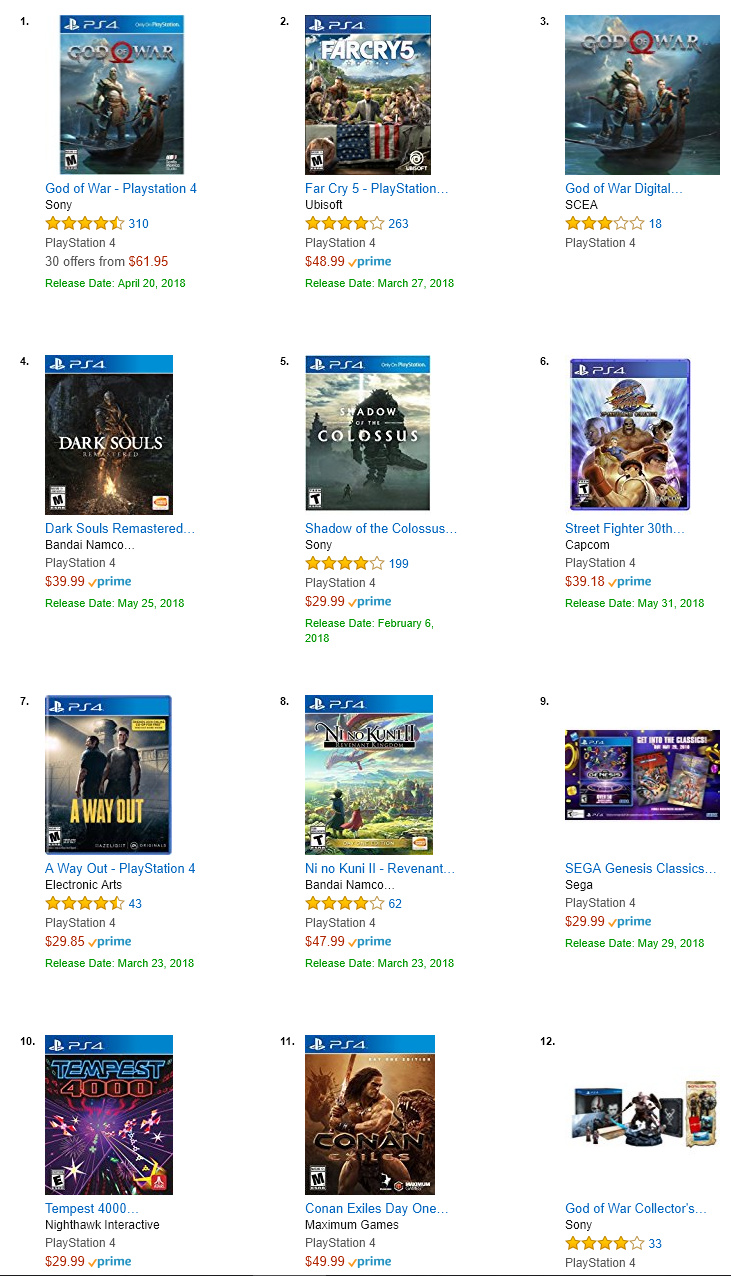This screenshot has width=731, height=1276.
Task: Click the "God of War Digital..." title link
Action: click(624, 188)
